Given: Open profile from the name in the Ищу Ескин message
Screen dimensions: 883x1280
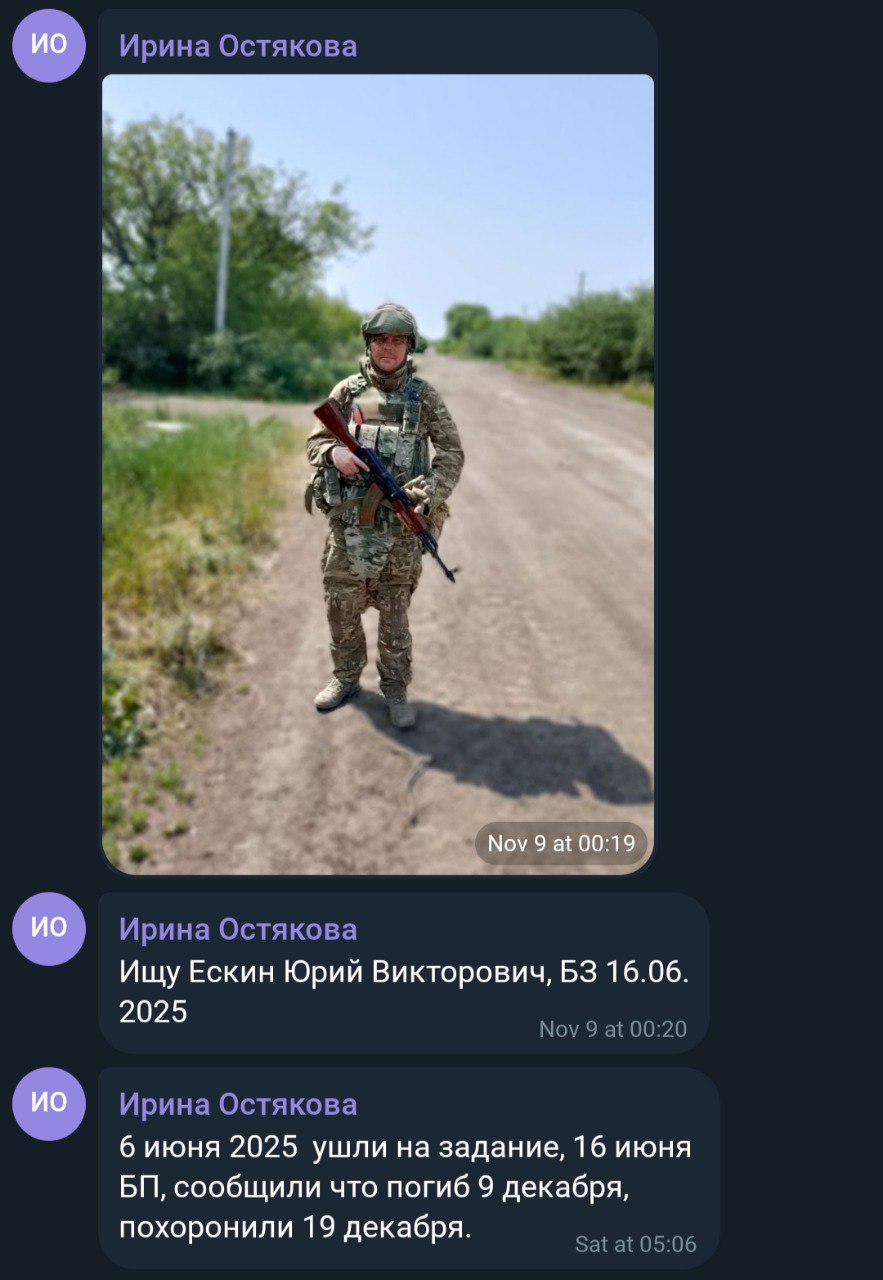Looking at the screenshot, I should [x=238, y=929].
